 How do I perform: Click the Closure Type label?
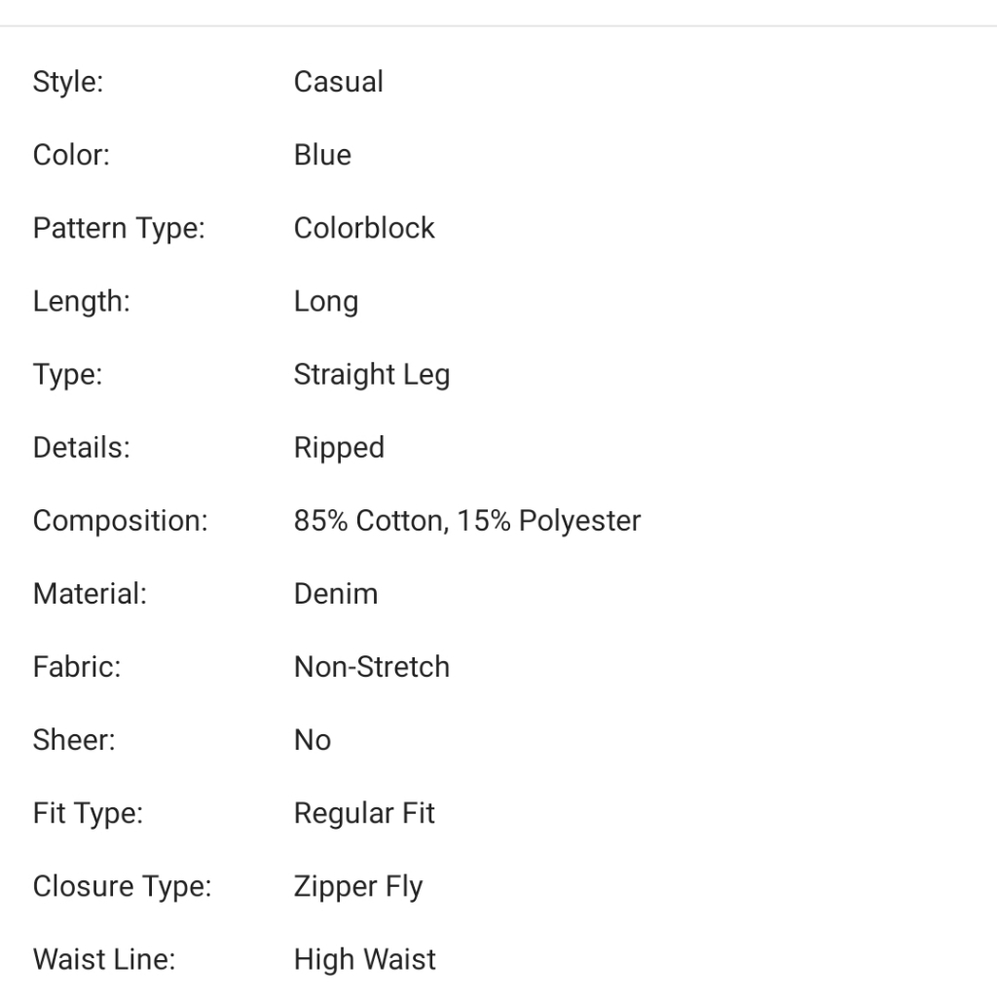(122, 888)
